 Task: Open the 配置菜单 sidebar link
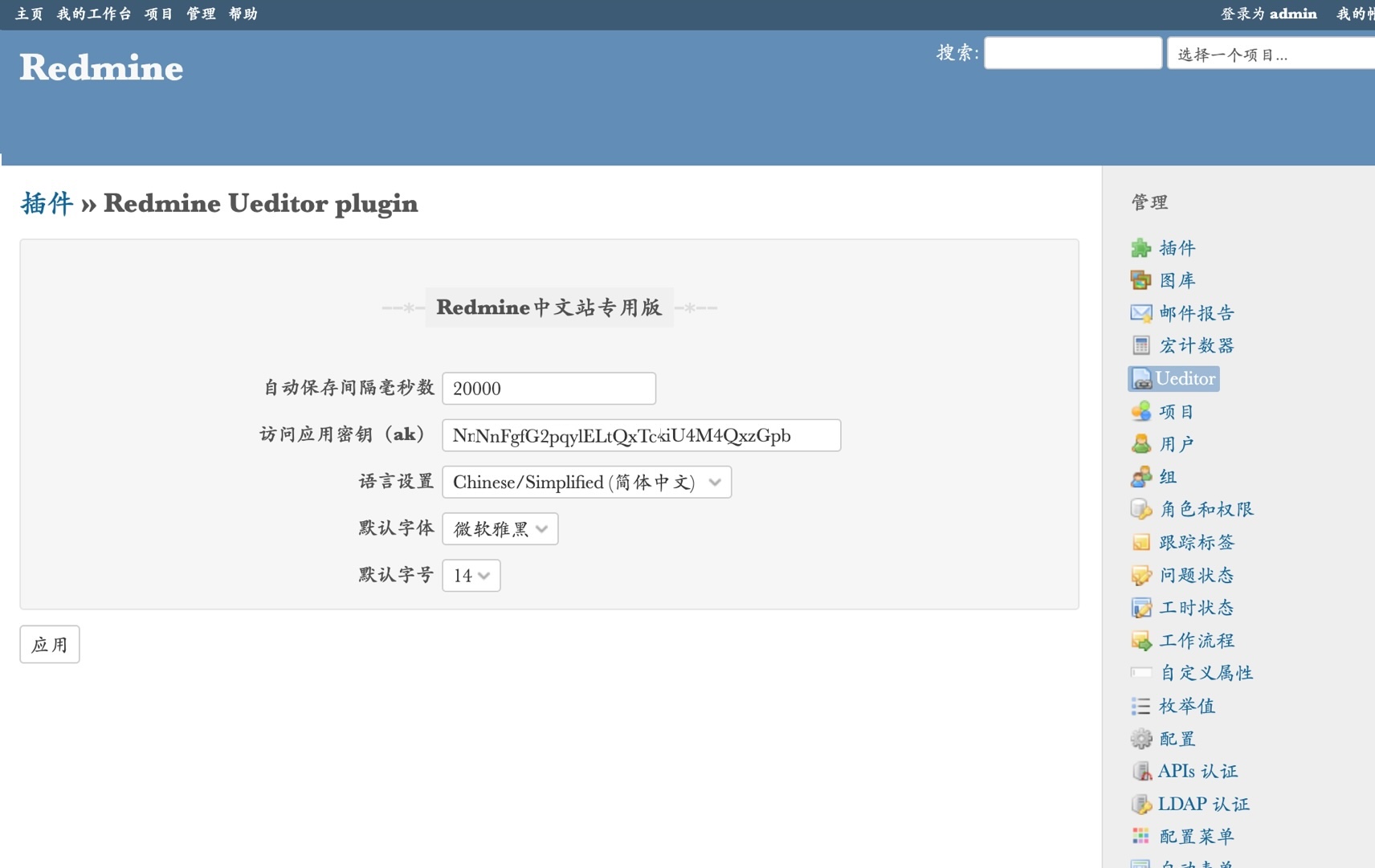click(1197, 837)
